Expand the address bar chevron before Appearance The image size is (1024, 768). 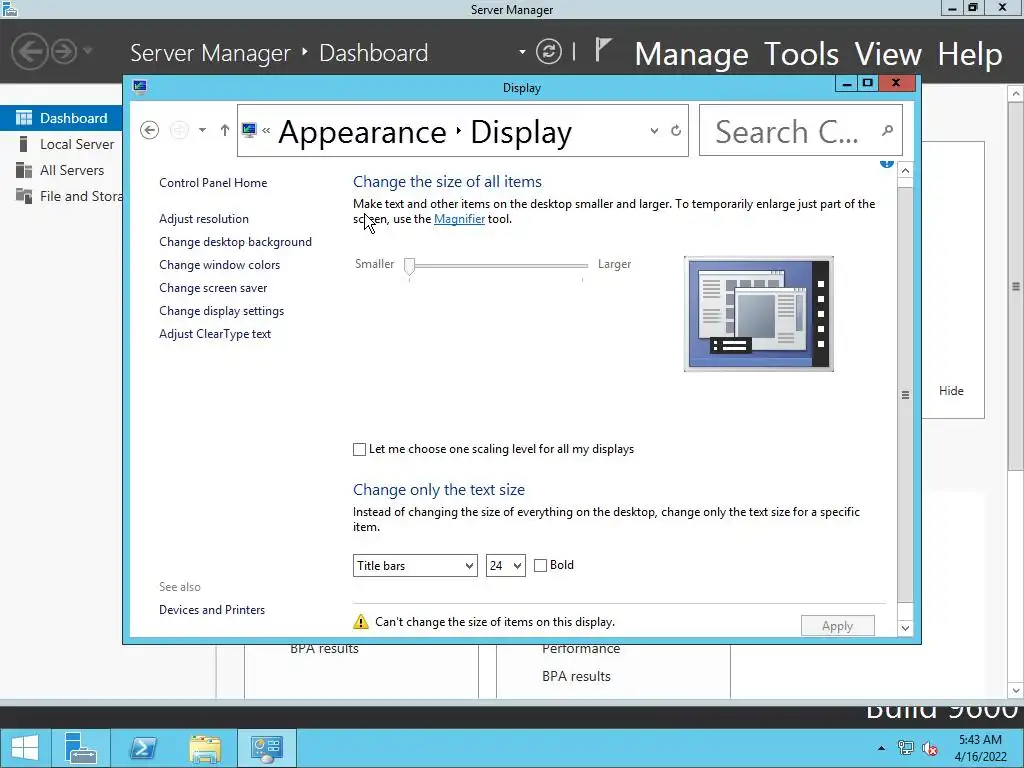point(266,131)
